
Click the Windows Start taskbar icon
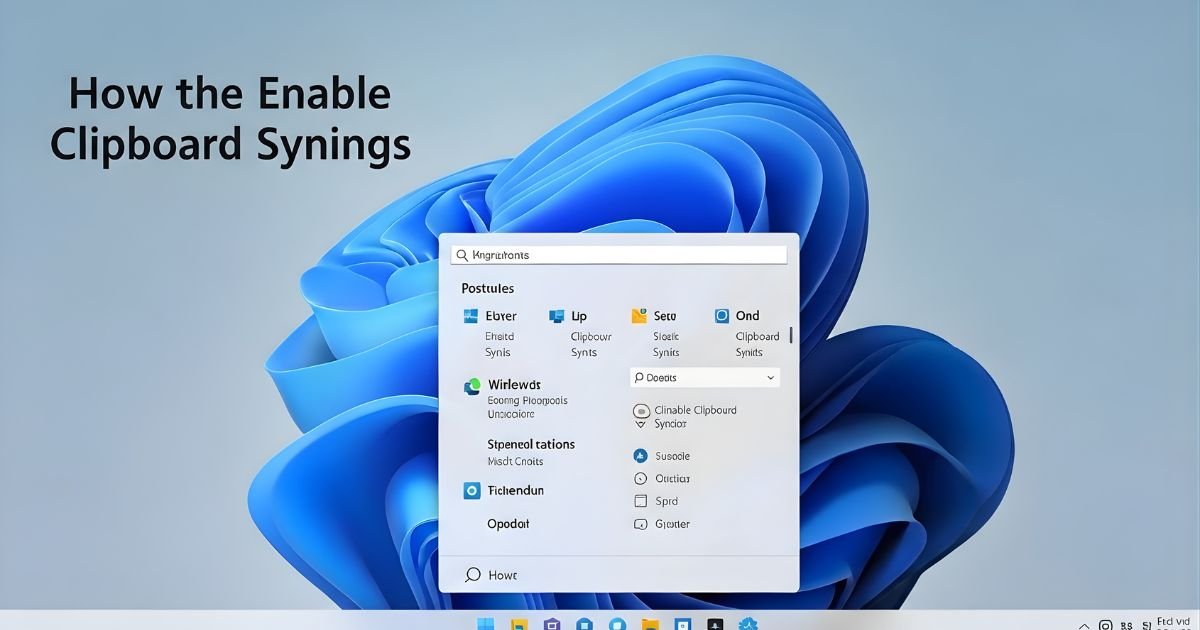(x=485, y=625)
